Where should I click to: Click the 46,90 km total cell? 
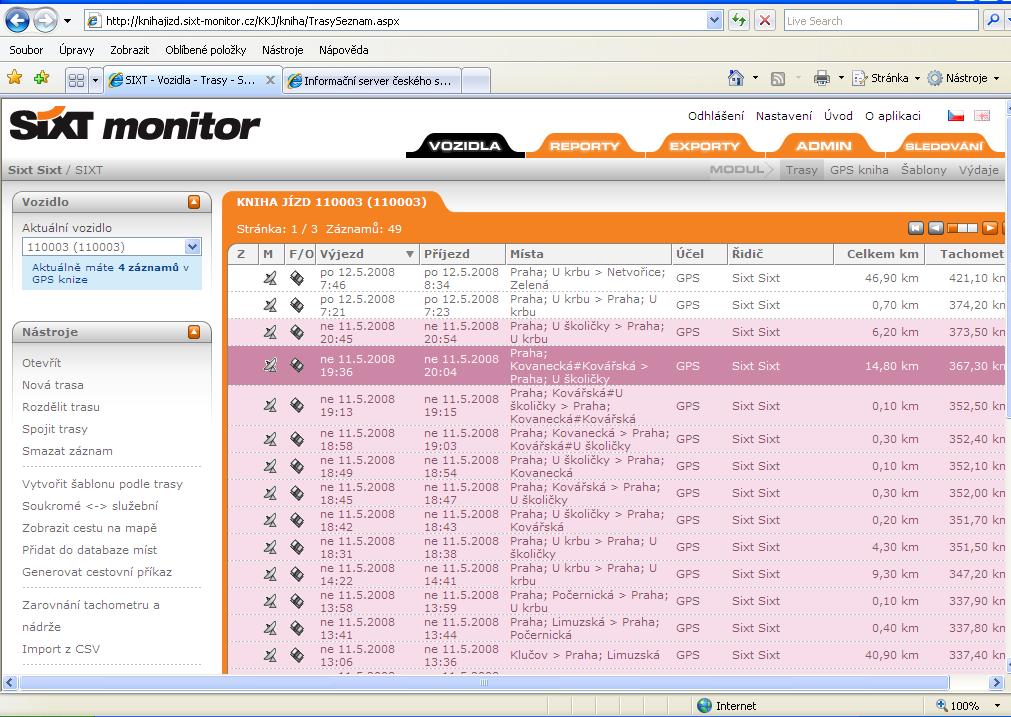[892, 278]
